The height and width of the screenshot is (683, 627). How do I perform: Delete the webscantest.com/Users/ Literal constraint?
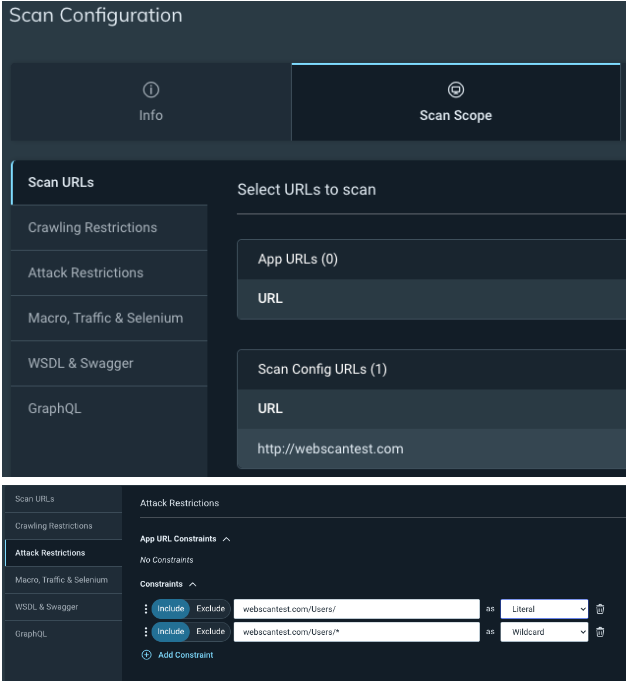pos(600,608)
